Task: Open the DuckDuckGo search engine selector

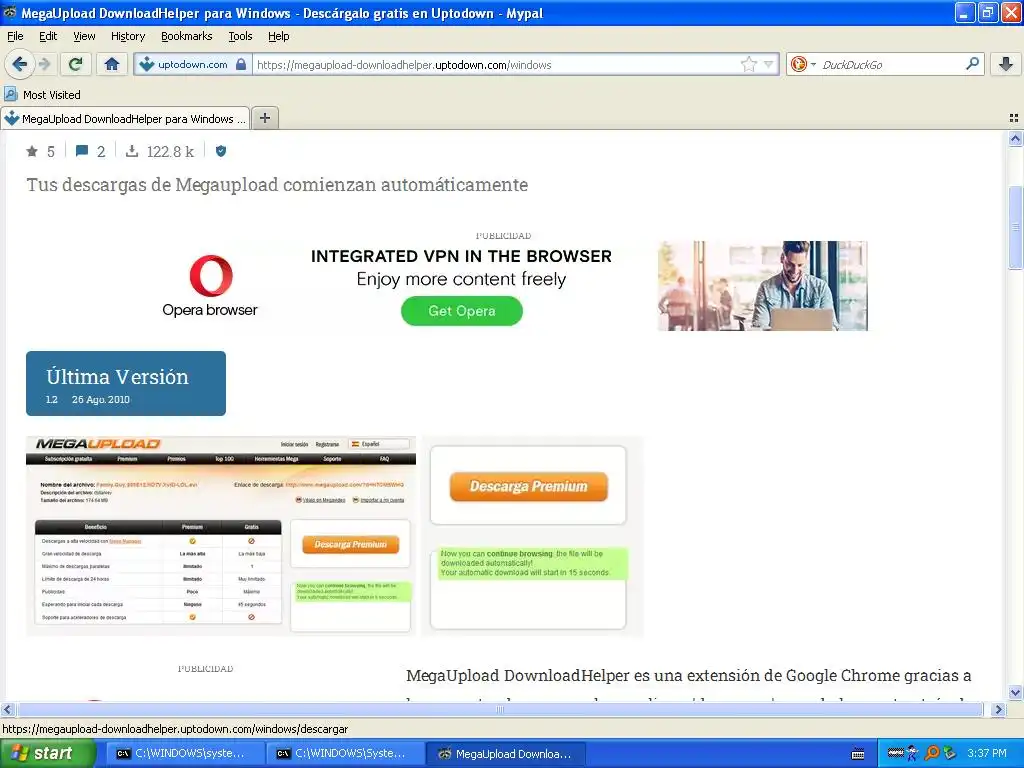Action: click(x=803, y=64)
